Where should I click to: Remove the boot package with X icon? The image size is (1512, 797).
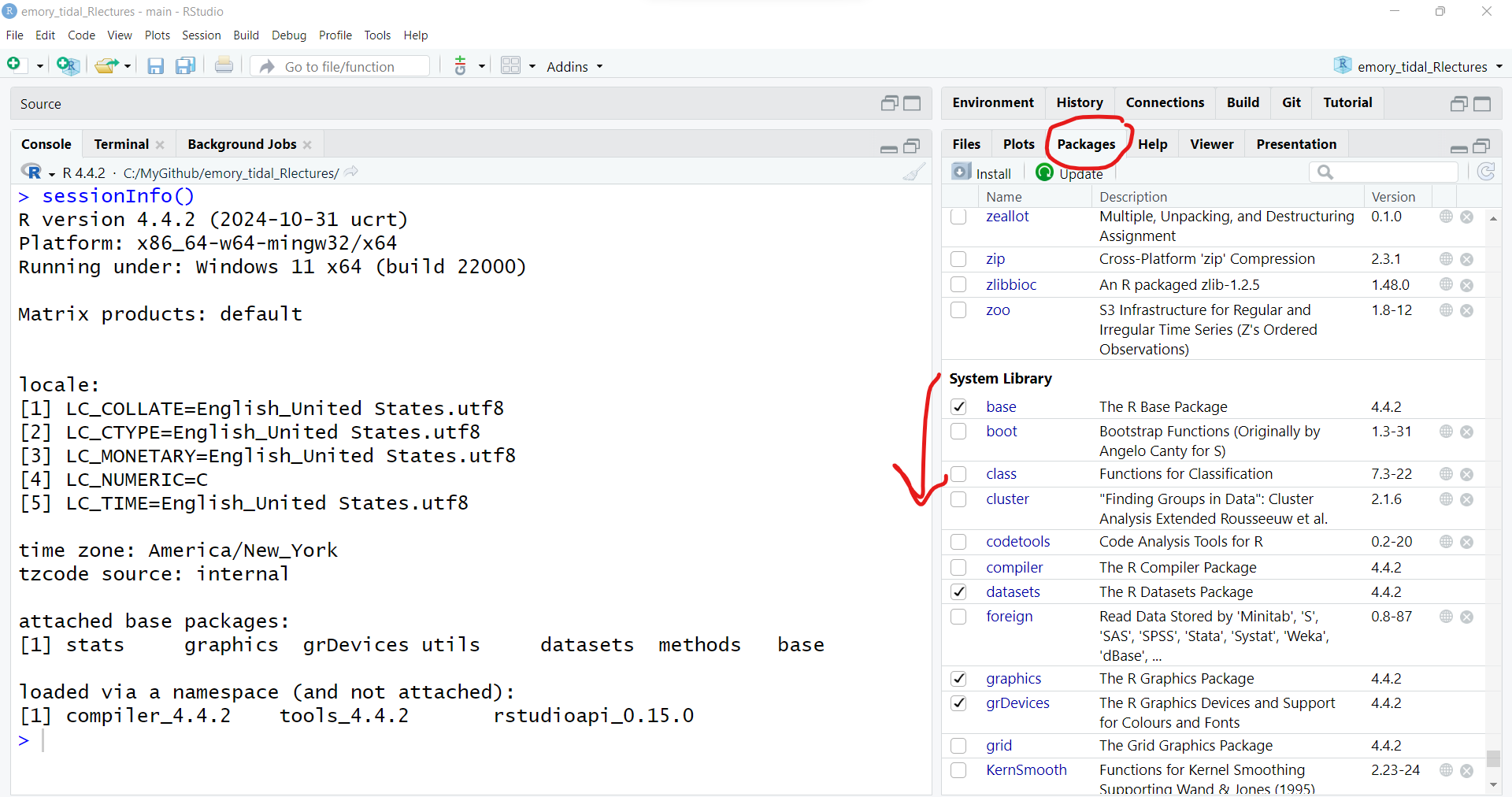coord(1466,432)
